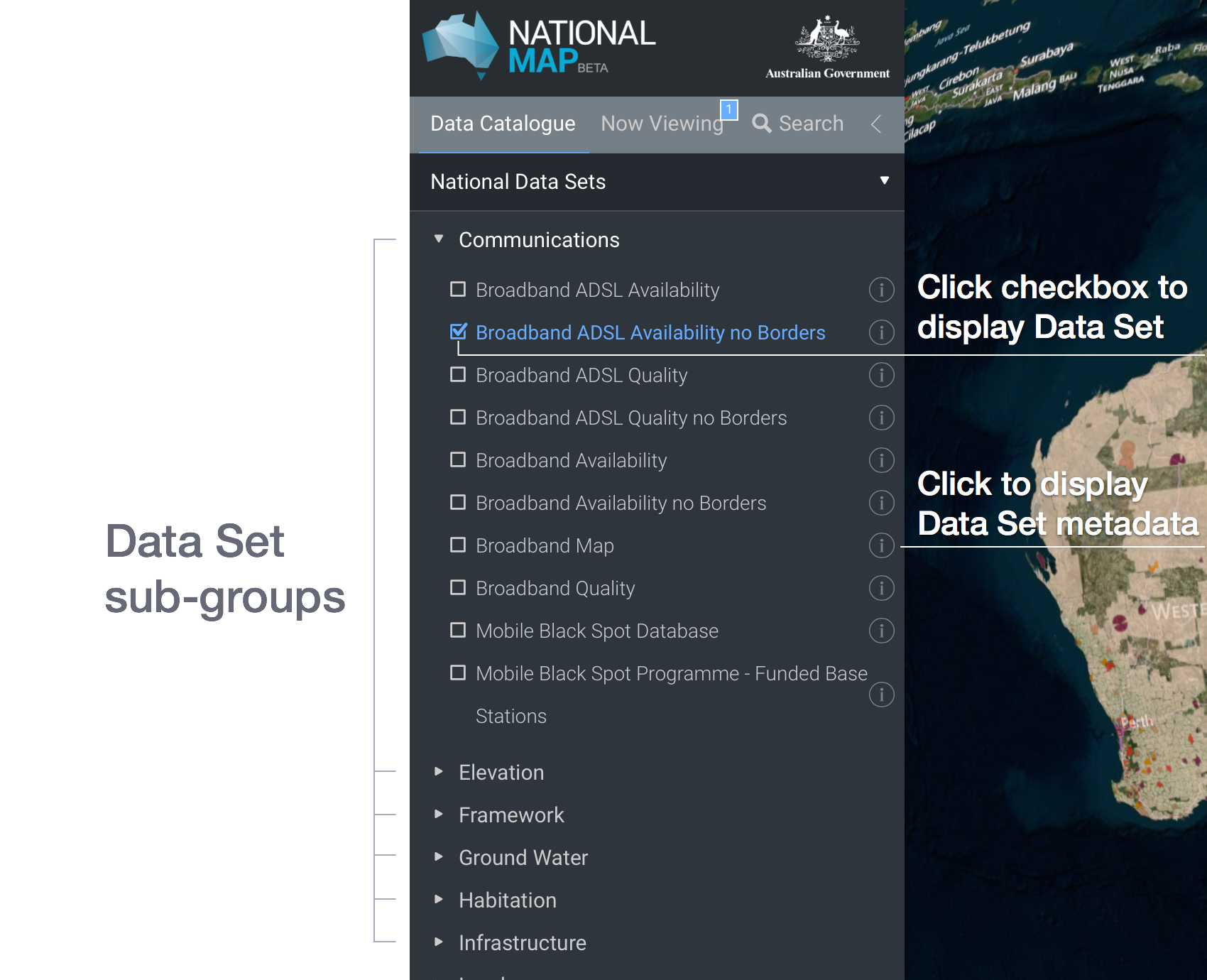1207x980 pixels.
Task: Click Mobile Black Spot Database label
Action: (x=597, y=631)
